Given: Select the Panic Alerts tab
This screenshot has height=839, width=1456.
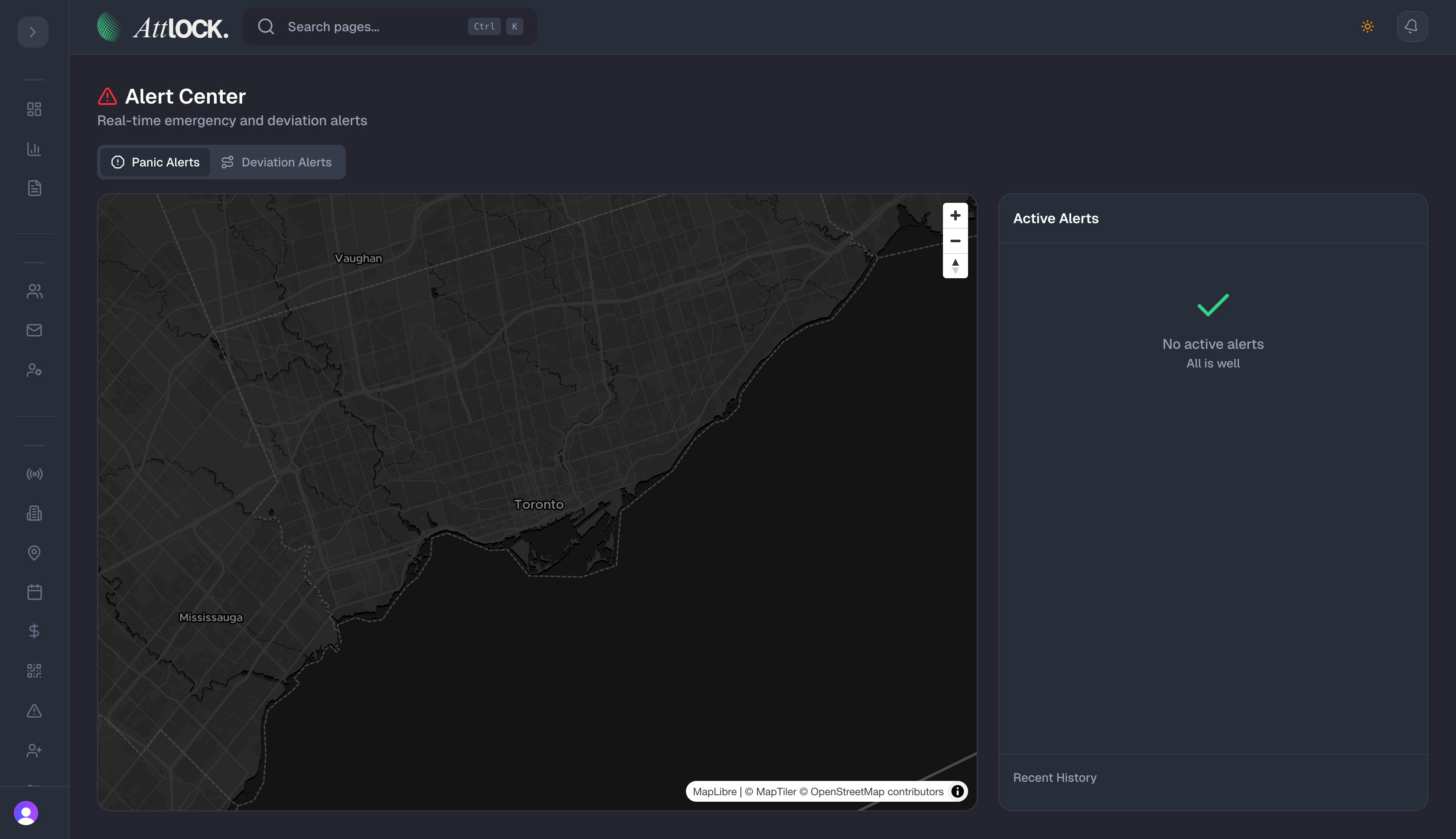Looking at the screenshot, I should (x=155, y=163).
